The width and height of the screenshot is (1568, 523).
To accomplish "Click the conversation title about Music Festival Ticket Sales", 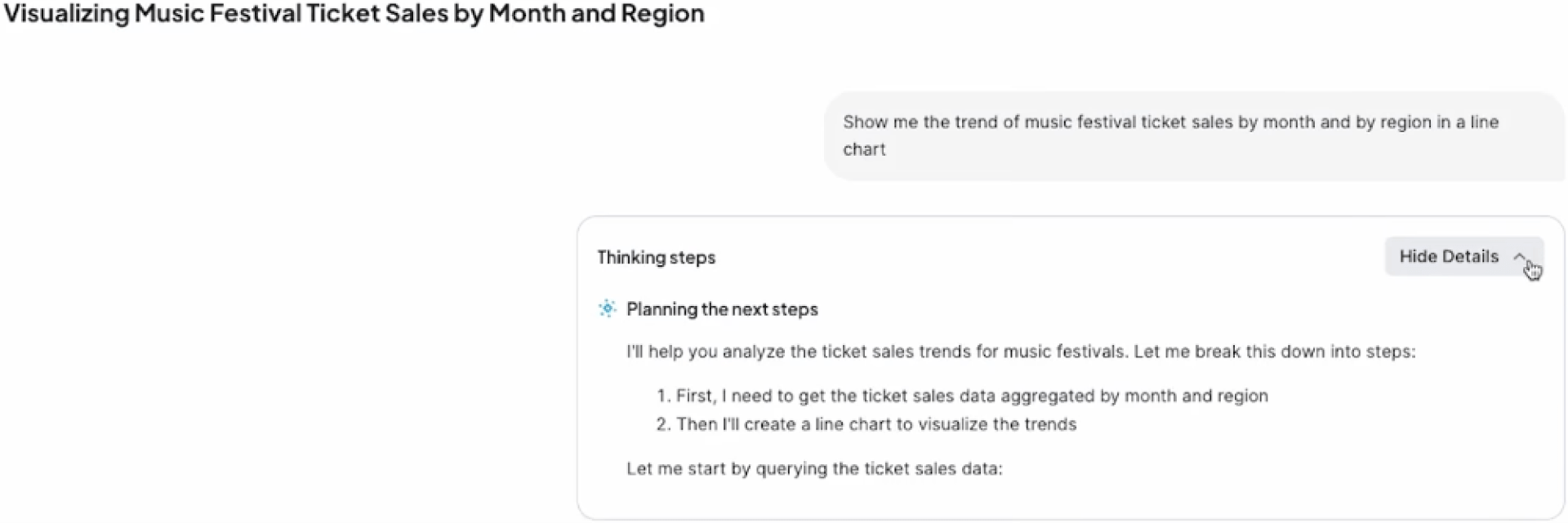I will [354, 14].
